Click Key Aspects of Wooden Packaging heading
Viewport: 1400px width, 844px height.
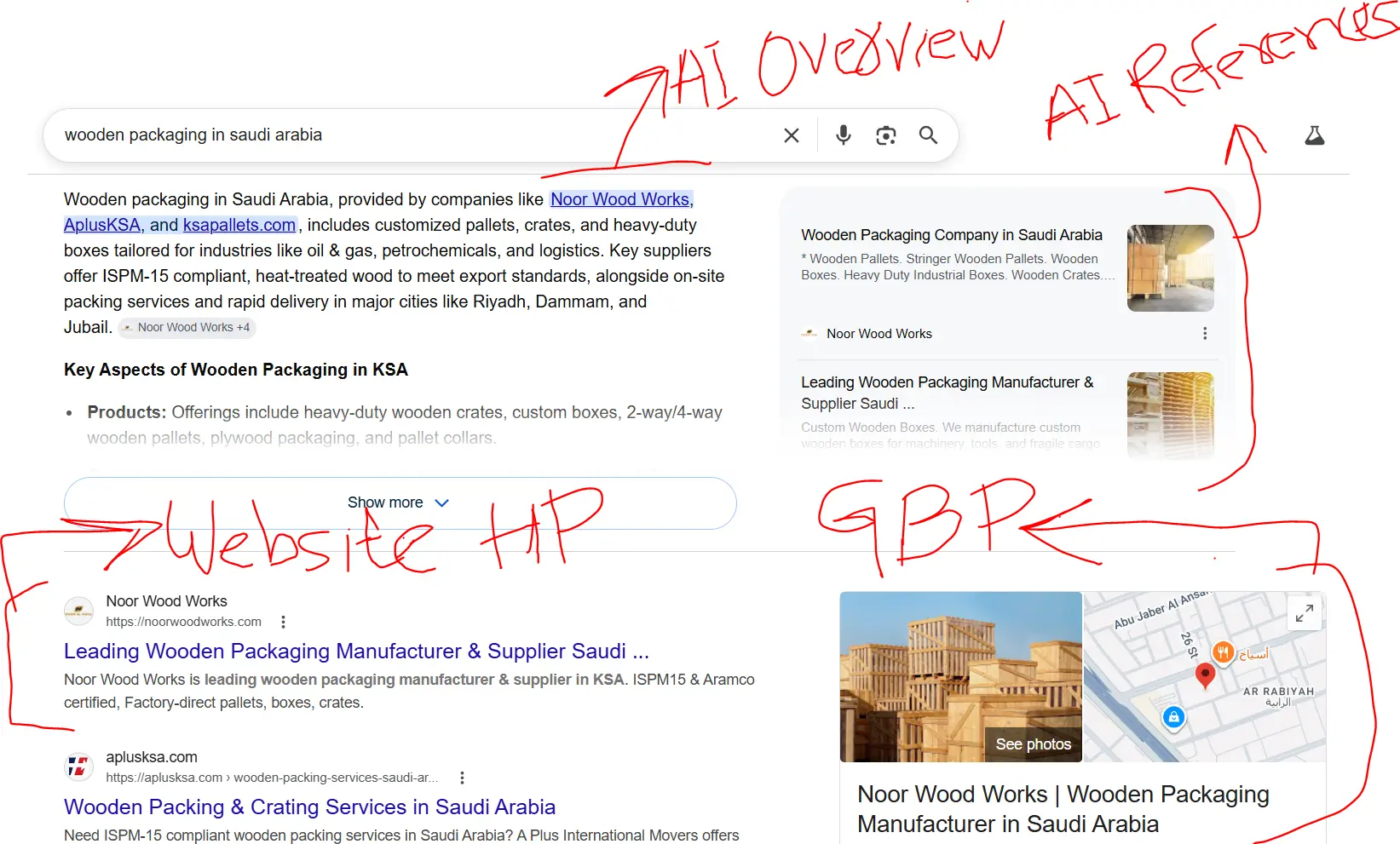(236, 370)
